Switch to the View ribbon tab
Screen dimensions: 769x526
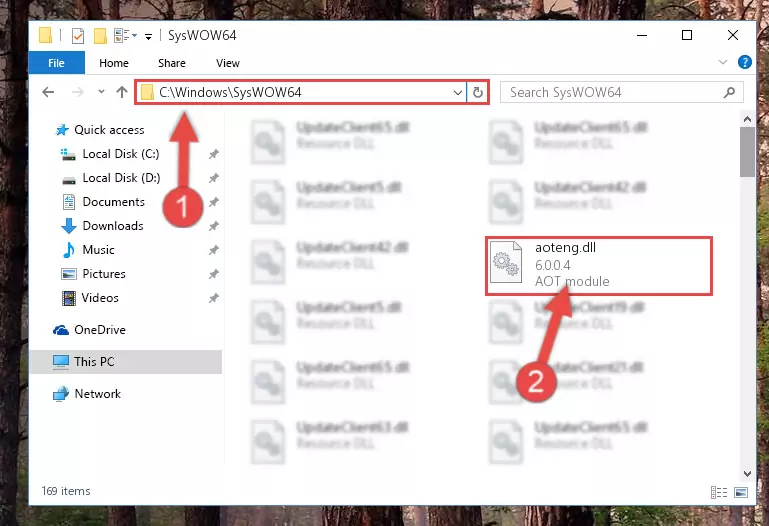coord(228,63)
